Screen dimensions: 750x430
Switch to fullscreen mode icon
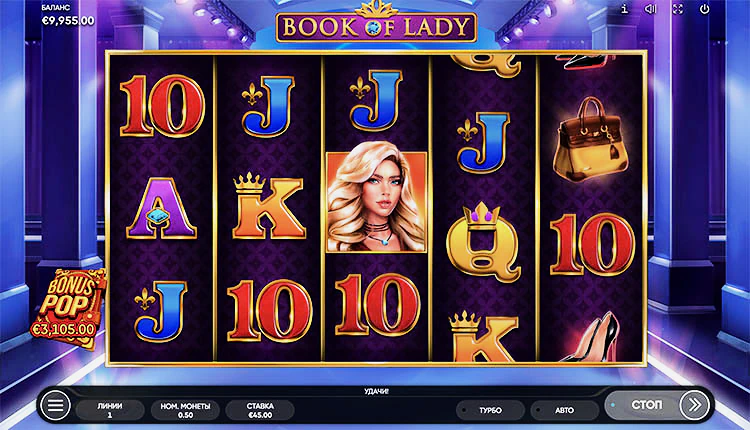click(x=677, y=9)
